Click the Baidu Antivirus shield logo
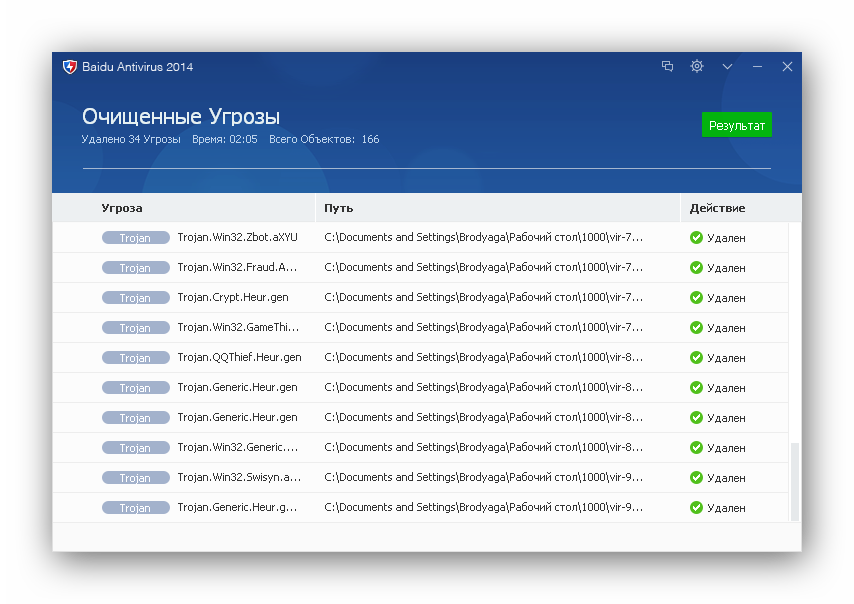 coord(70,66)
